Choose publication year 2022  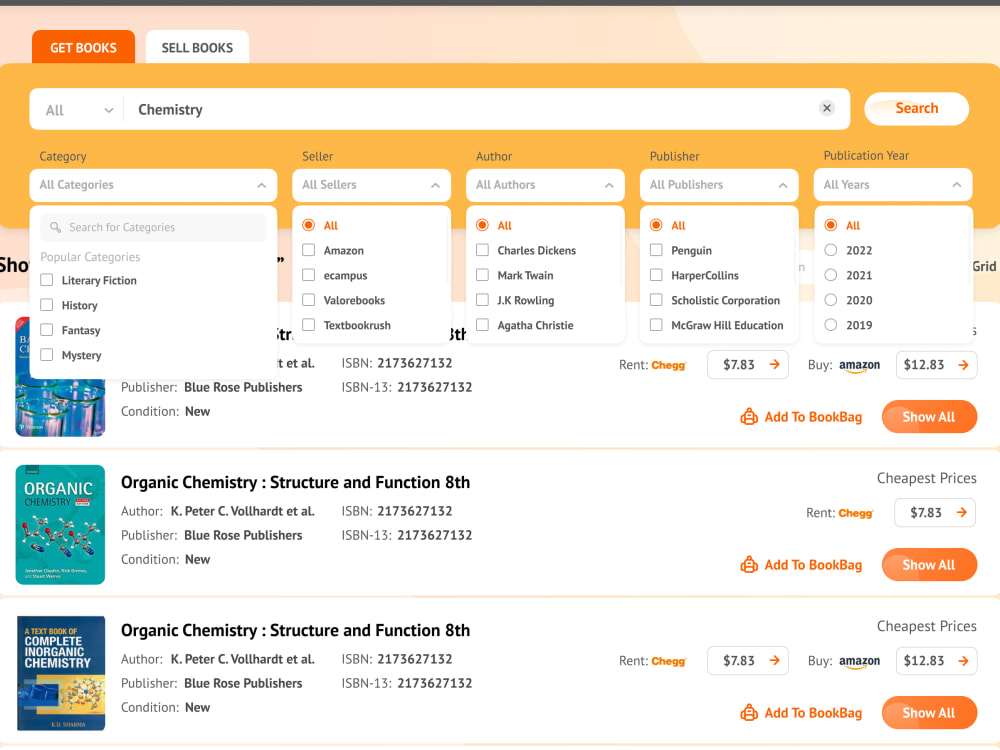click(830, 250)
